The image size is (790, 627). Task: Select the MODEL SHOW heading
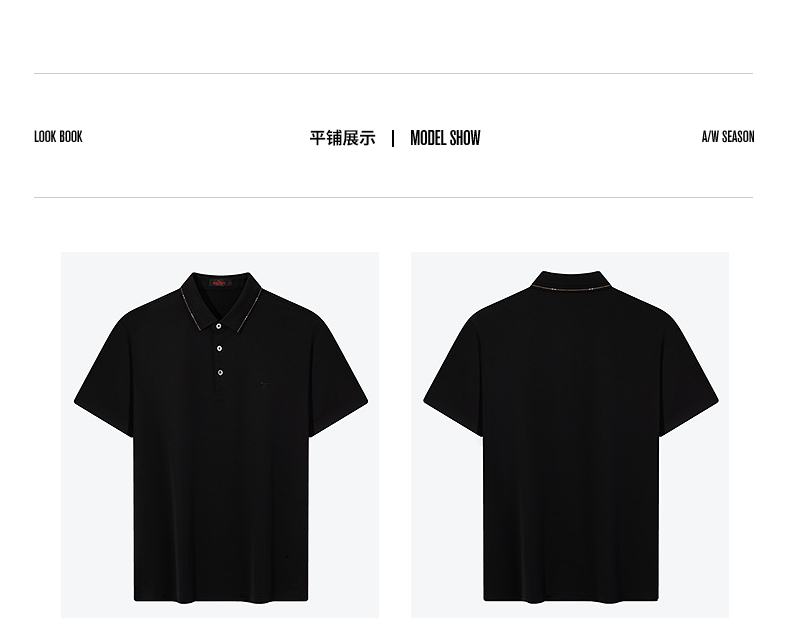pyautogui.click(x=445, y=138)
